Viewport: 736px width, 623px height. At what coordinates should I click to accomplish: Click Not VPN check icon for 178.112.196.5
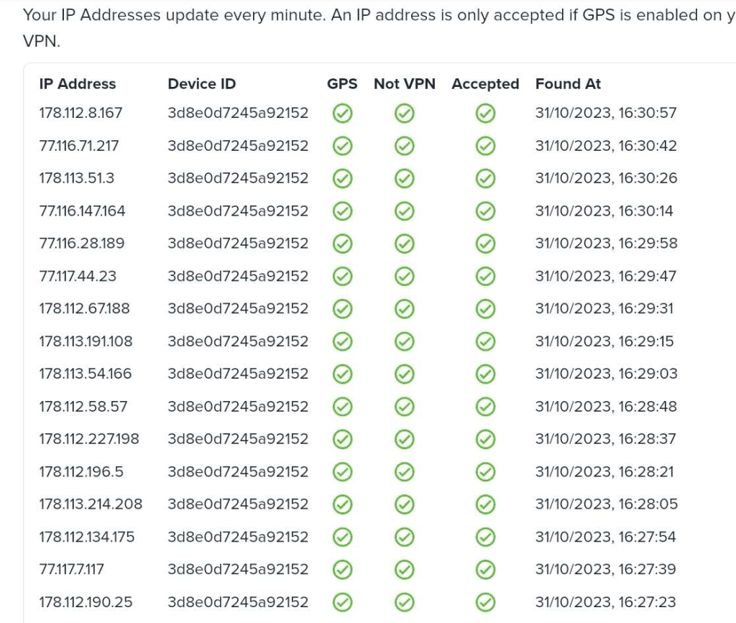(x=404, y=472)
